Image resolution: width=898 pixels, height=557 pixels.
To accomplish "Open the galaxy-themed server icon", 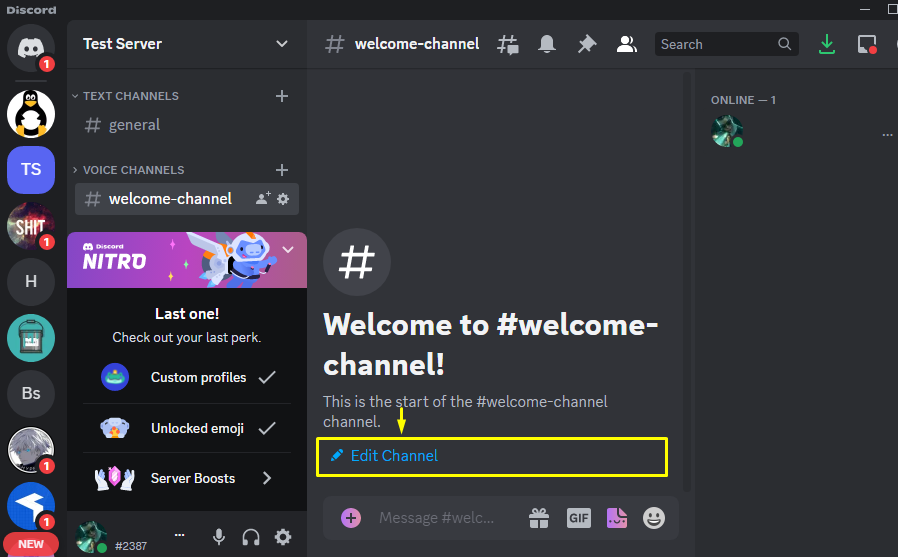I will (x=30, y=226).
